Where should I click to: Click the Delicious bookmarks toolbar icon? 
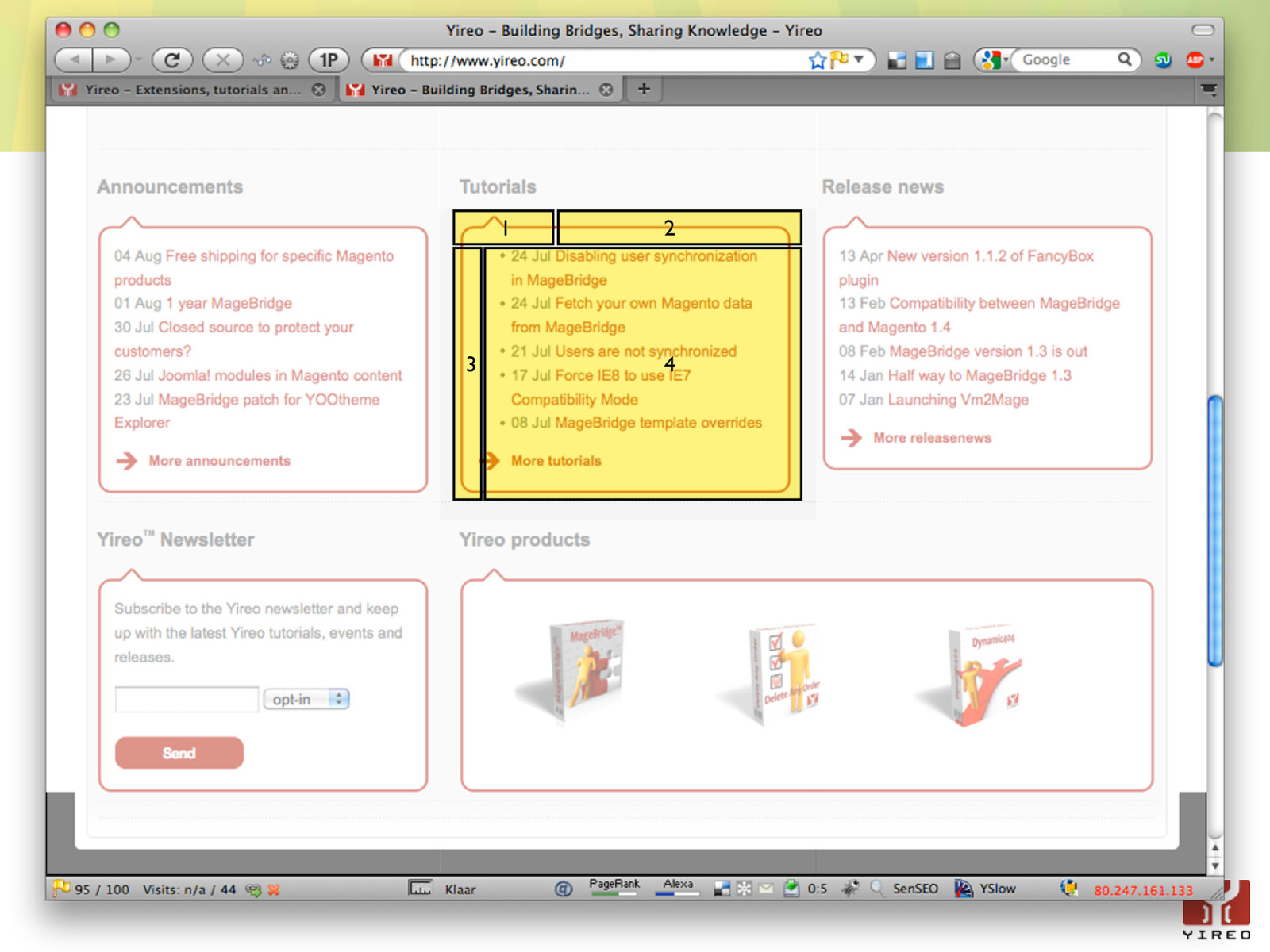pyautogui.click(x=897, y=60)
